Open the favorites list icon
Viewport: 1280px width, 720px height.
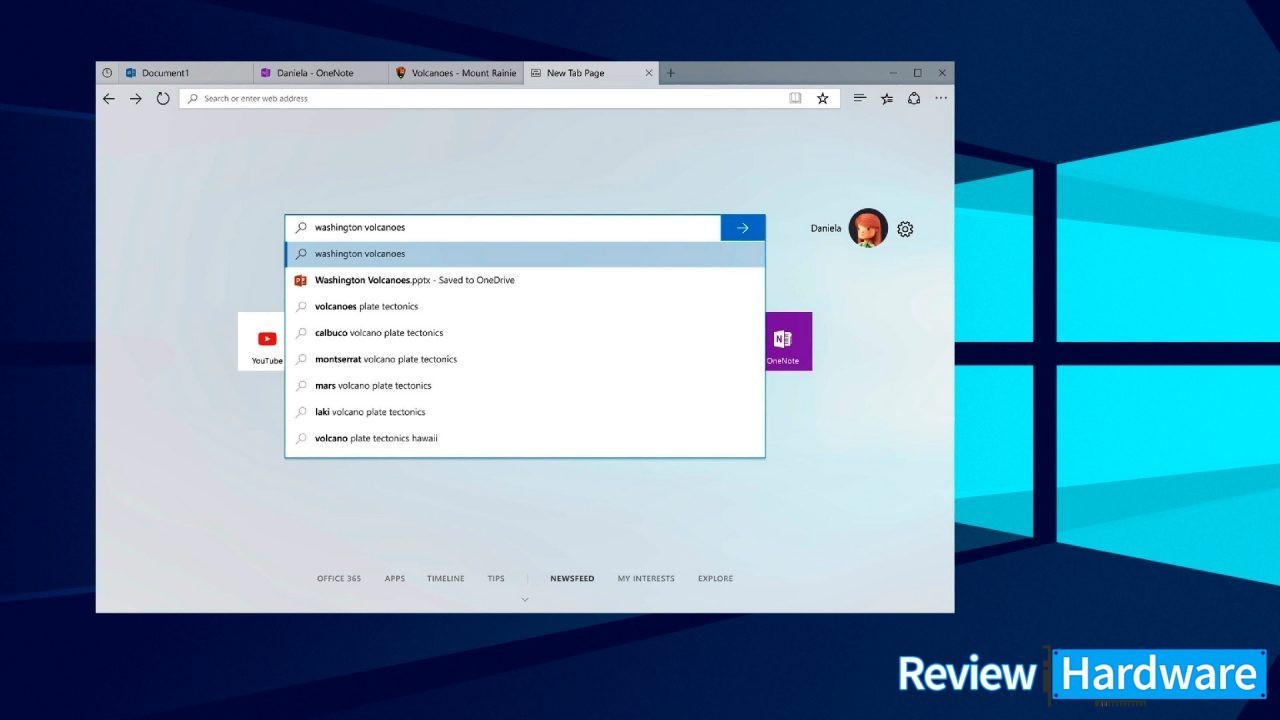pyautogui.click(x=887, y=99)
